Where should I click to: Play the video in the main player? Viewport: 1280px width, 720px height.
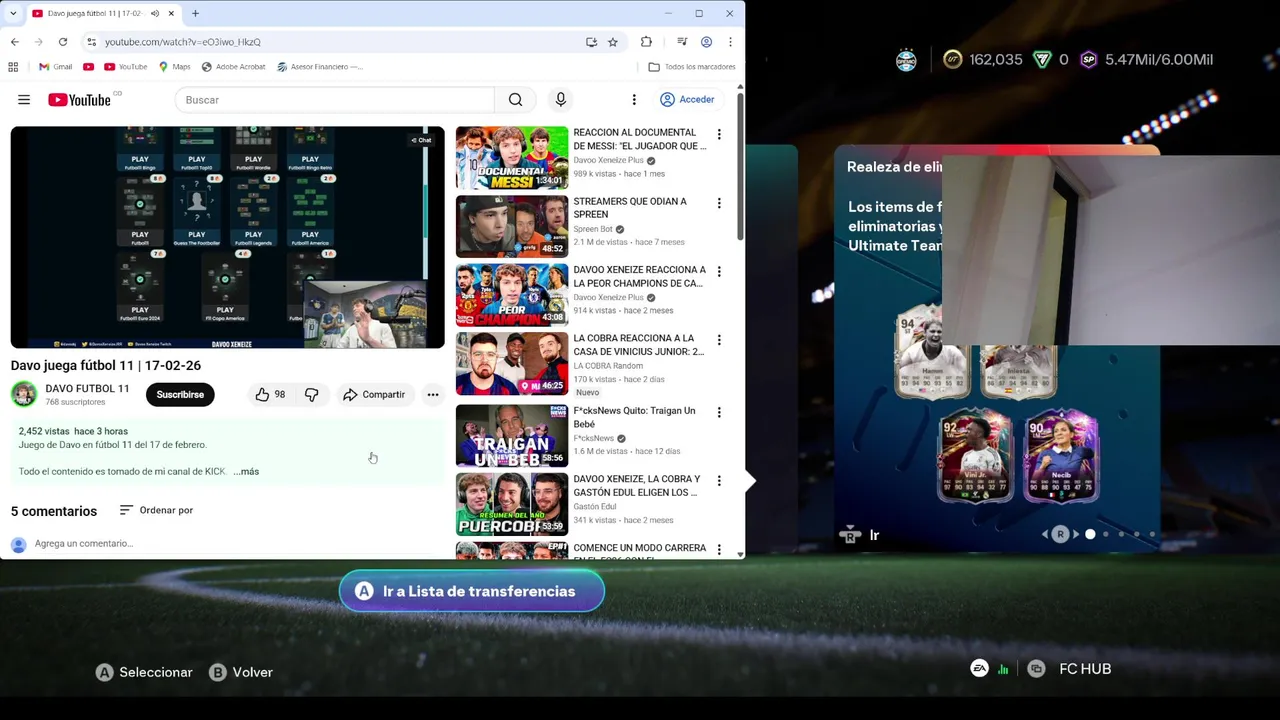click(227, 237)
